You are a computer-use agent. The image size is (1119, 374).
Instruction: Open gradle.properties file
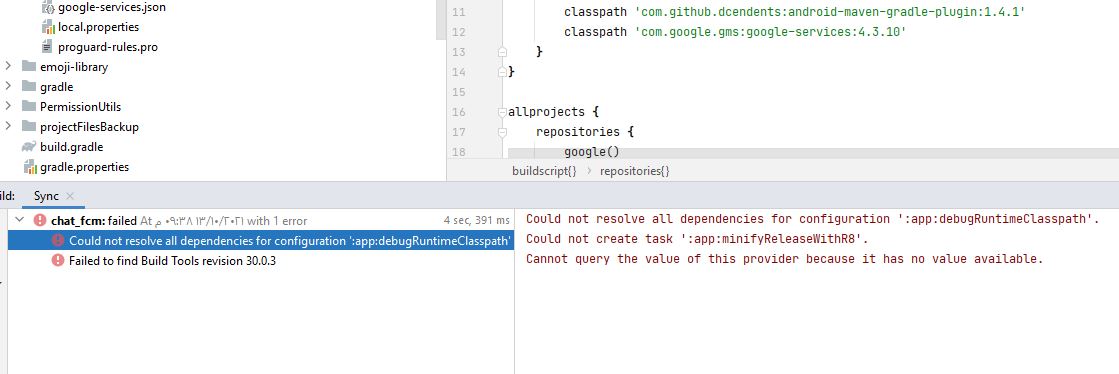(x=84, y=167)
